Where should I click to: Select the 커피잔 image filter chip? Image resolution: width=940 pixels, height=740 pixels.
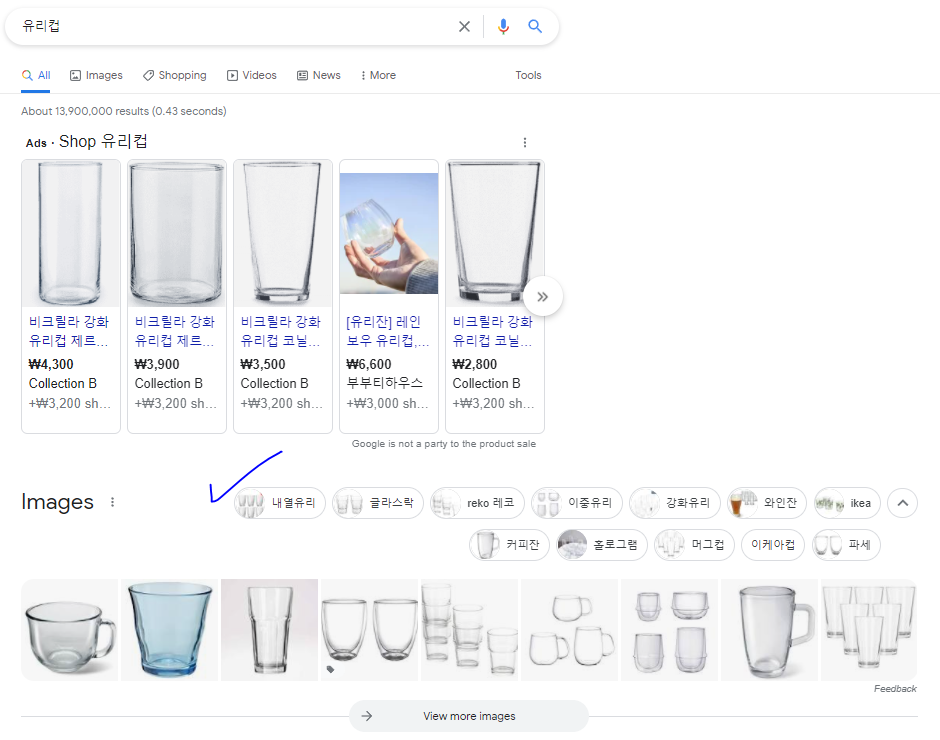tap(509, 545)
